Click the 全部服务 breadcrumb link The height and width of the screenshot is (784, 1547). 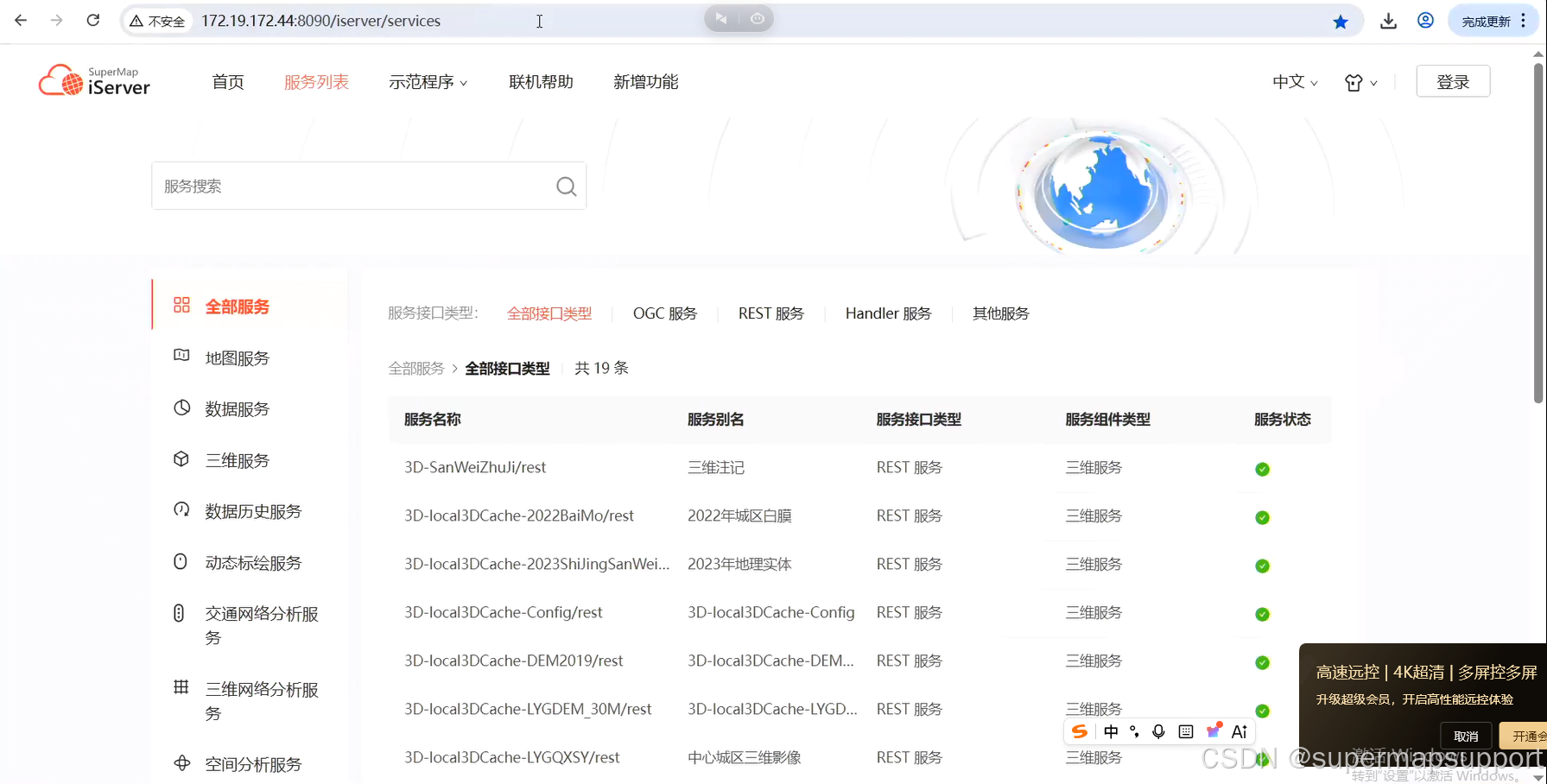pyautogui.click(x=416, y=369)
